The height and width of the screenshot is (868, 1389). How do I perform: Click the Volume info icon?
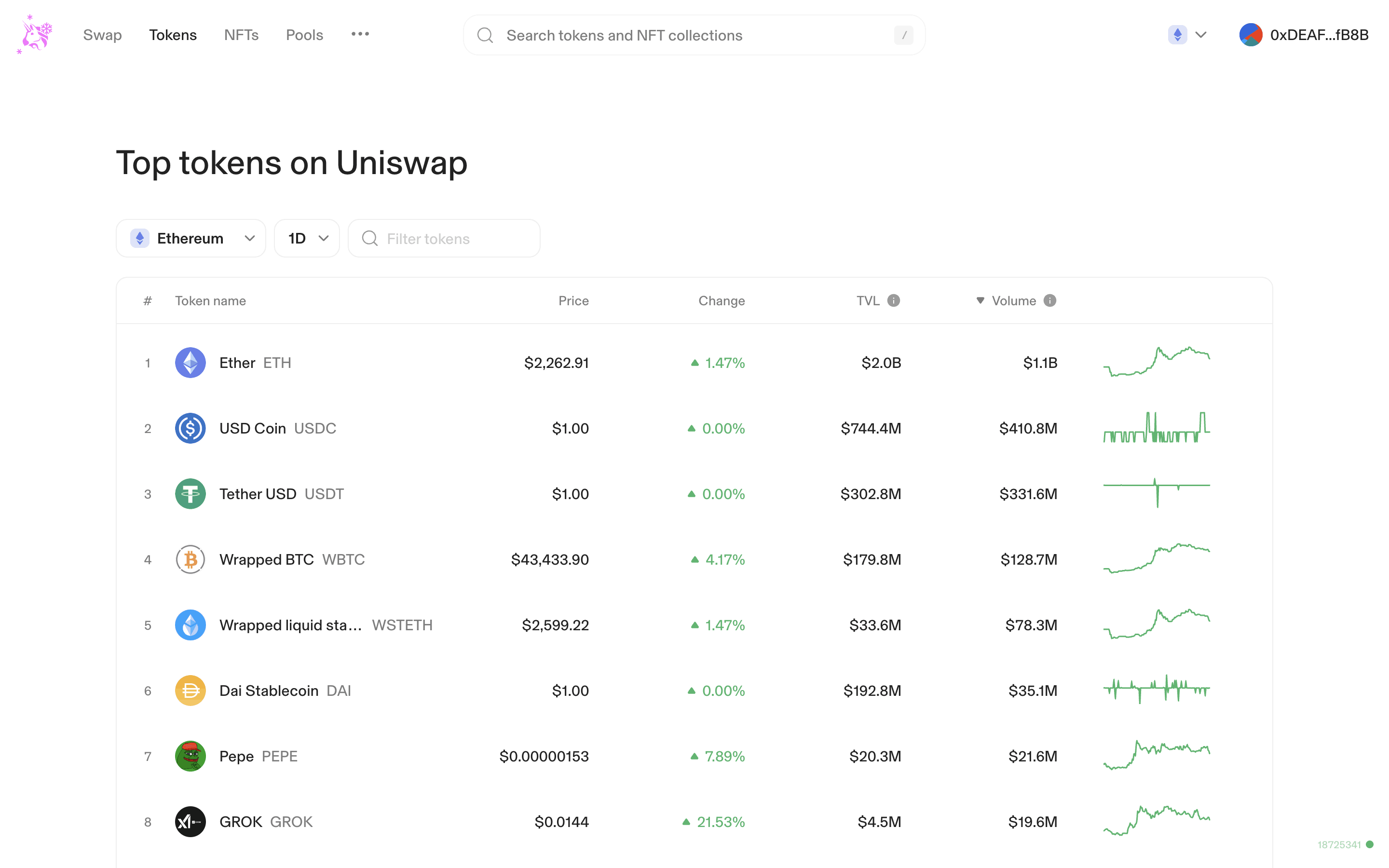1050,300
